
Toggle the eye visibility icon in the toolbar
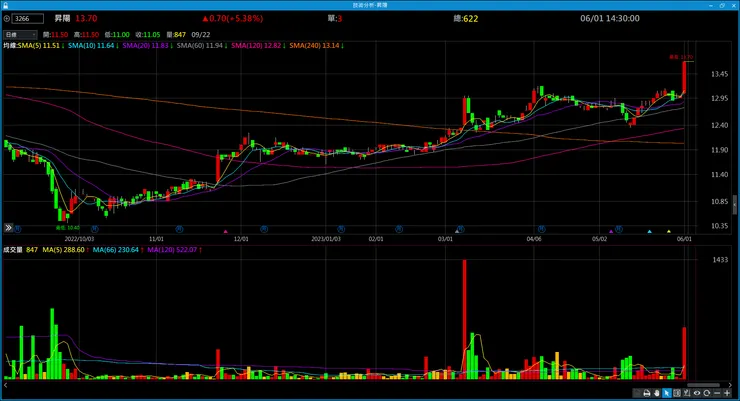click(697, 393)
